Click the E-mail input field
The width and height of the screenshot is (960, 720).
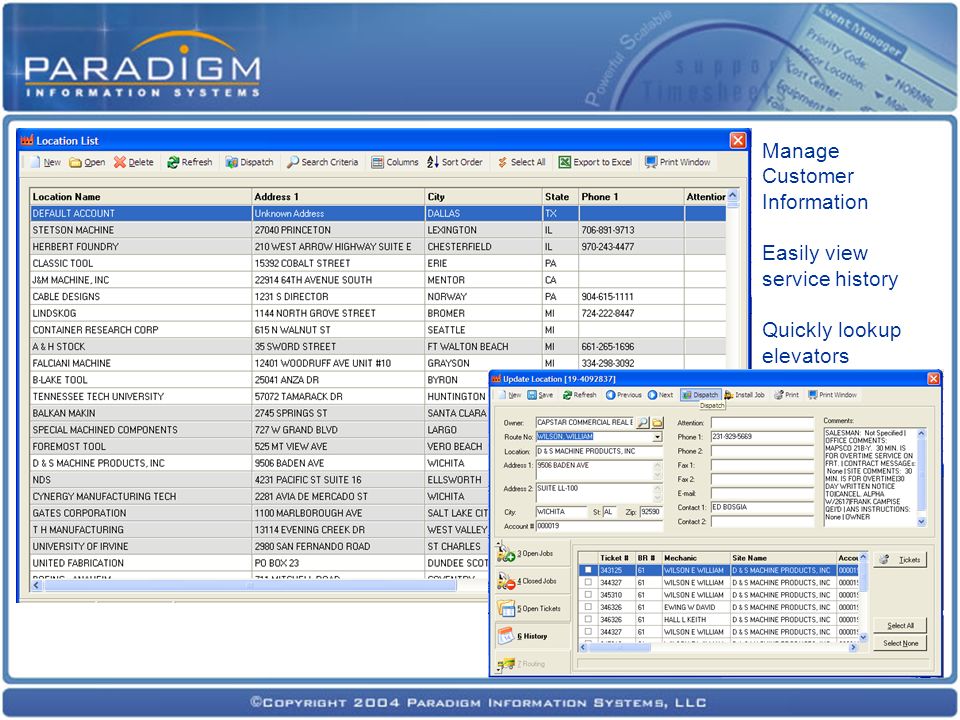click(762, 493)
